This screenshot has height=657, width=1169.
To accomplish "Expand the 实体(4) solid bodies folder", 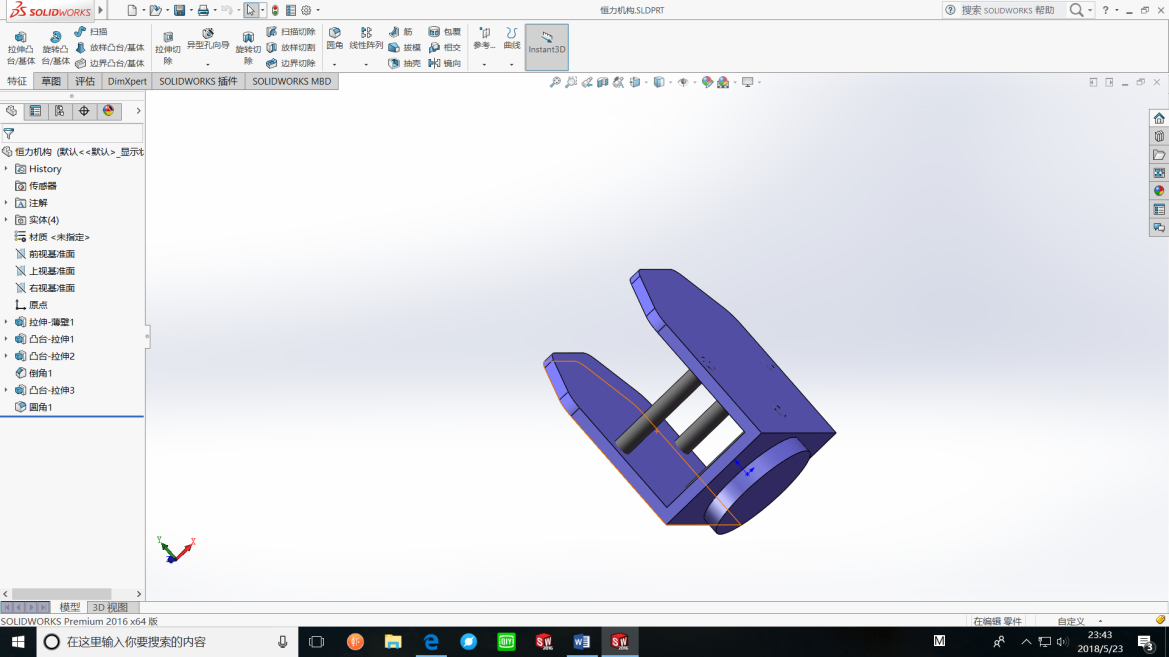I will click(6, 220).
